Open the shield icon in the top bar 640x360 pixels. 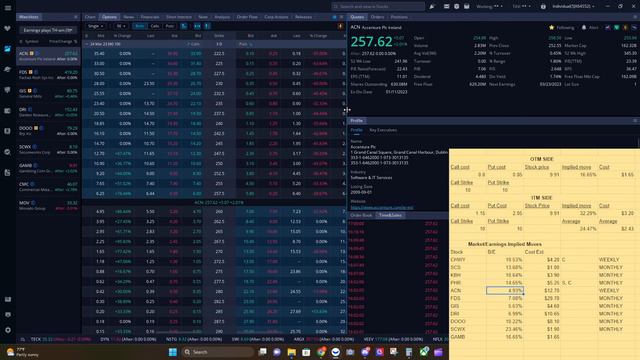456,7
